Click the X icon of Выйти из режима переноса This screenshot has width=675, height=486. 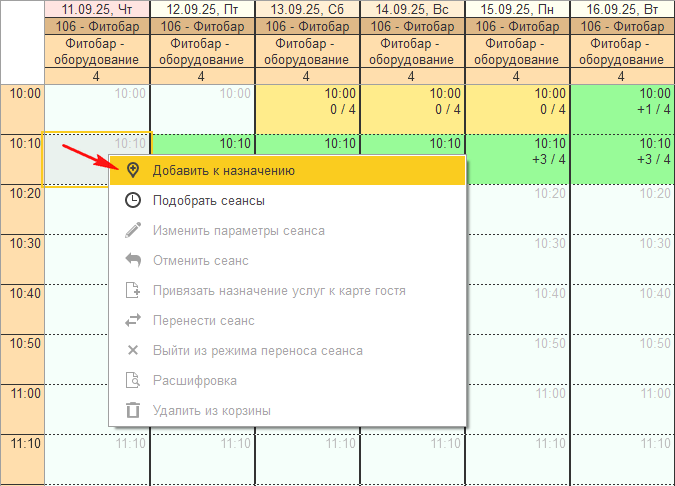pyautogui.click(x=133, y=350)
